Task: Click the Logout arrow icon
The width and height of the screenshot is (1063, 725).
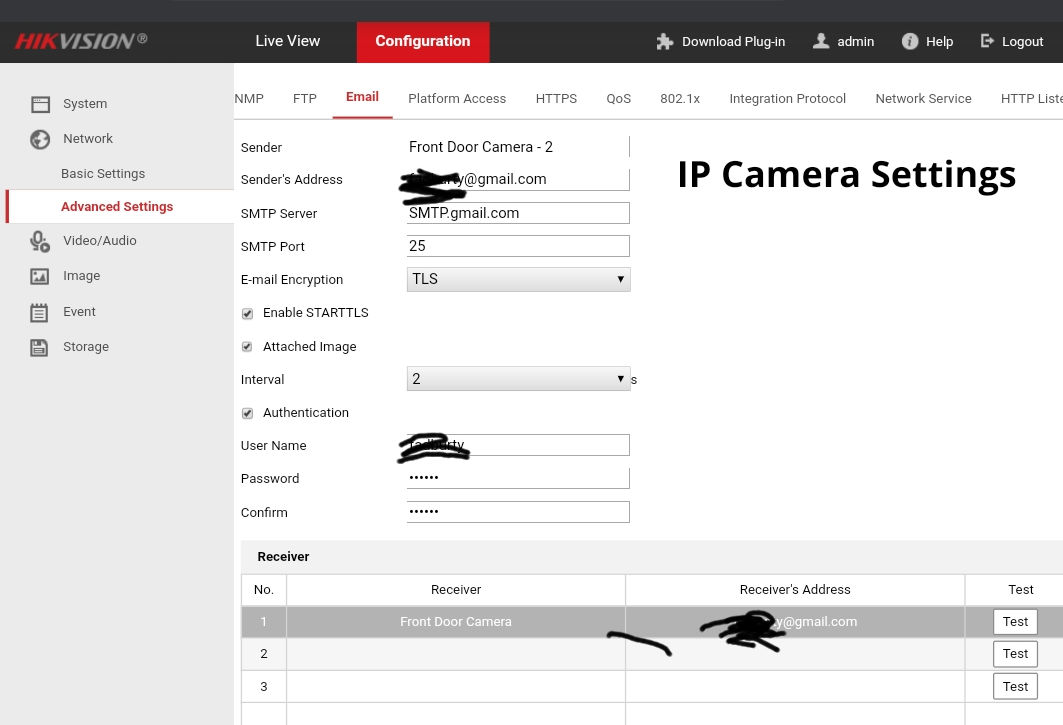Action: [x=988, y=41]
